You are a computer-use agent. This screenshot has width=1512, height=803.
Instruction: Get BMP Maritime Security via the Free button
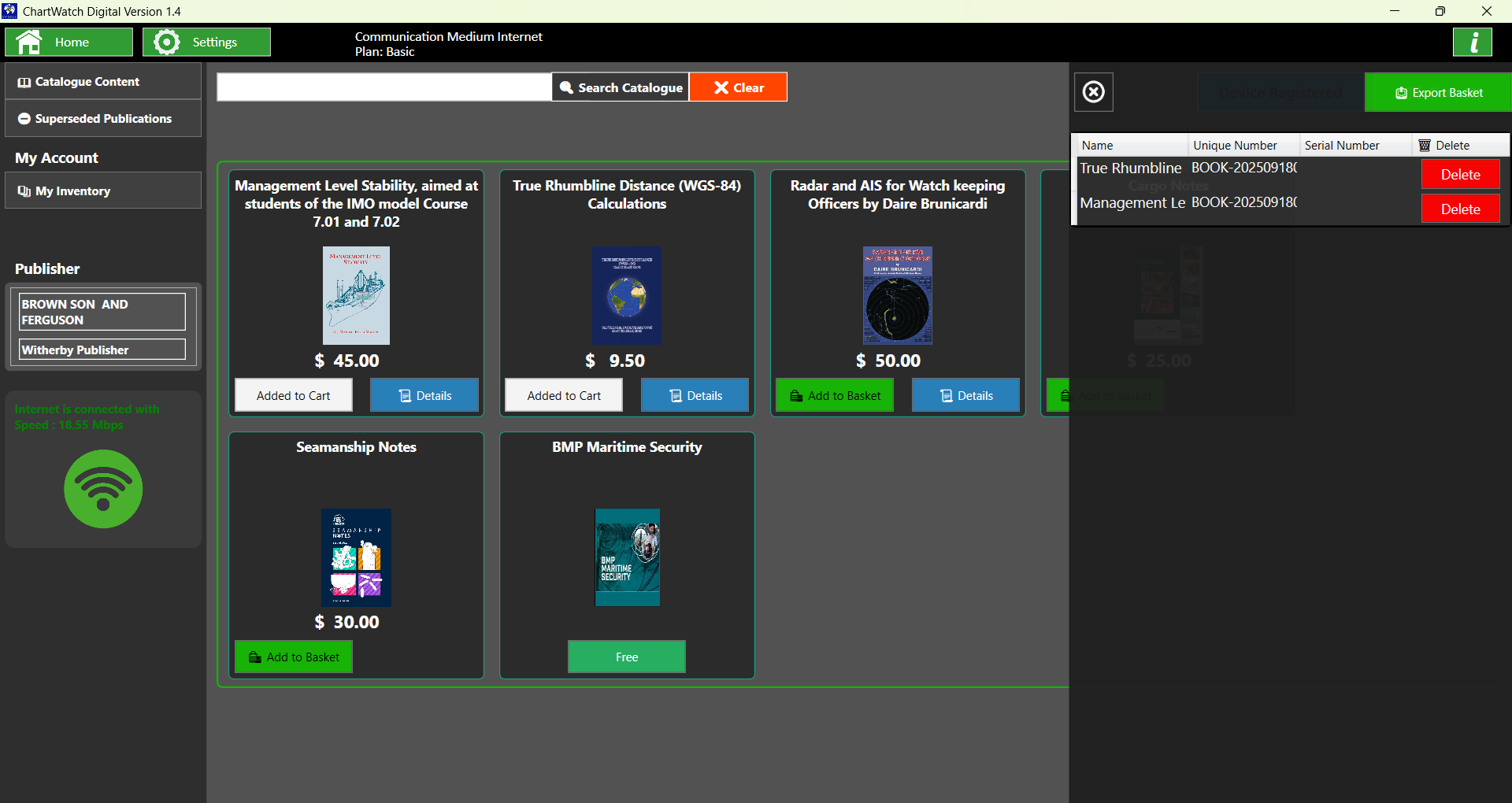coord(626,657)
